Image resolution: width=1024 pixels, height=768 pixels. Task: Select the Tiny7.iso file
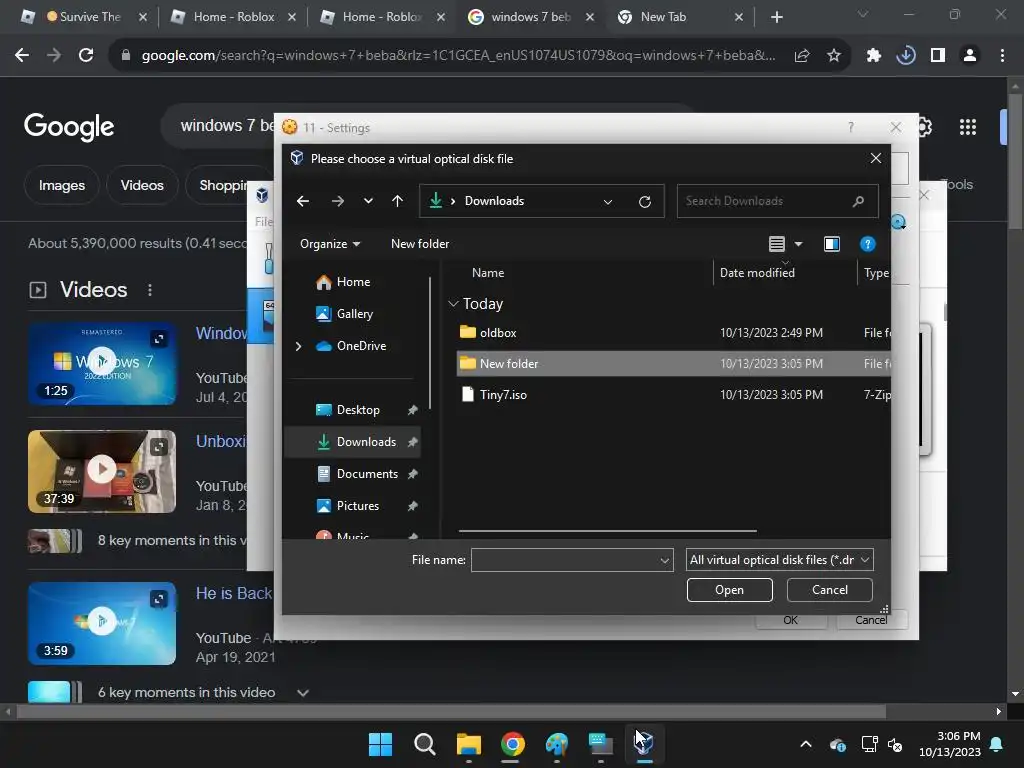pos(673,394)
